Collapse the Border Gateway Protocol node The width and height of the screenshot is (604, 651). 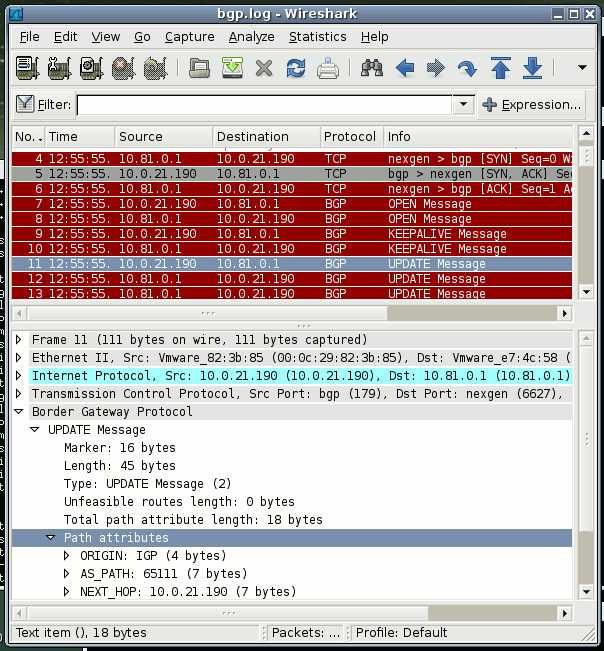tap(18, 411)
